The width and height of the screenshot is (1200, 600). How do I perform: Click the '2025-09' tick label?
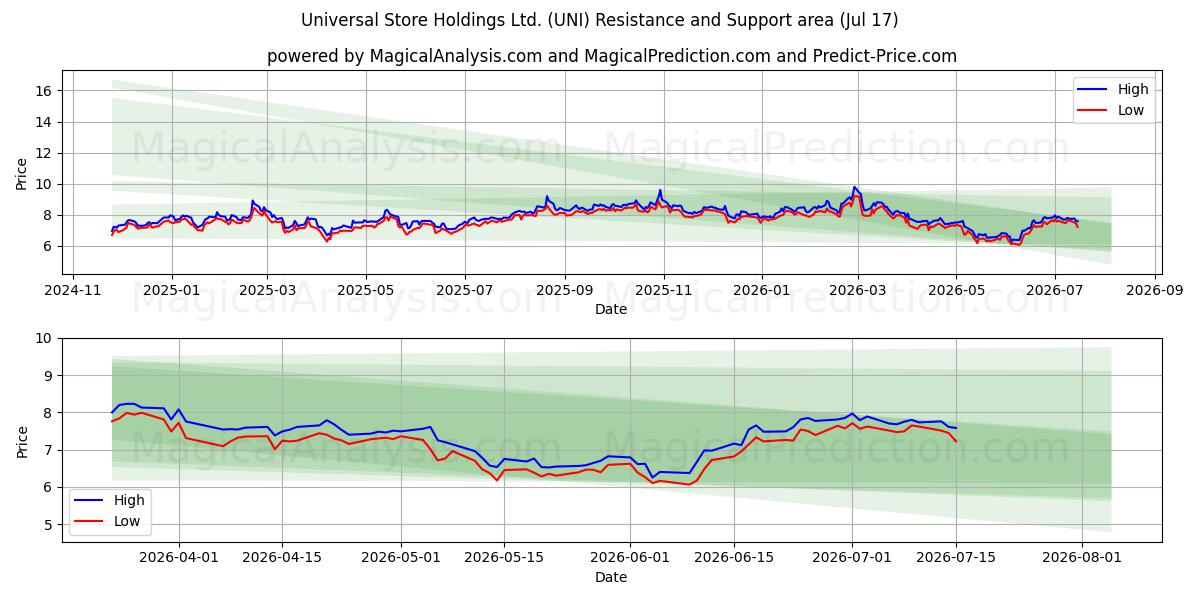tap(564, 289)
